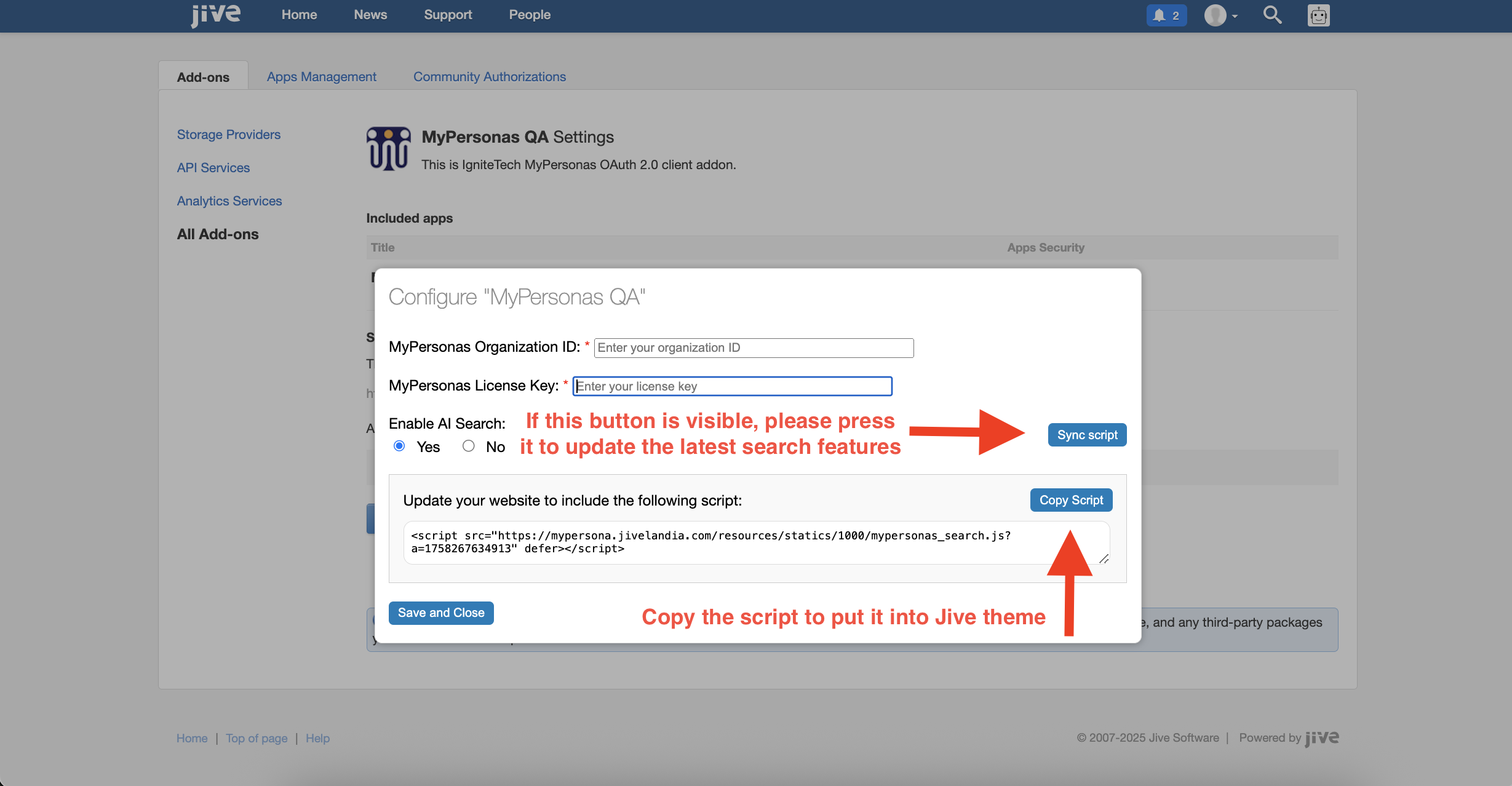
Task: Select Yes for Enable AI Search
Action: 399,446
